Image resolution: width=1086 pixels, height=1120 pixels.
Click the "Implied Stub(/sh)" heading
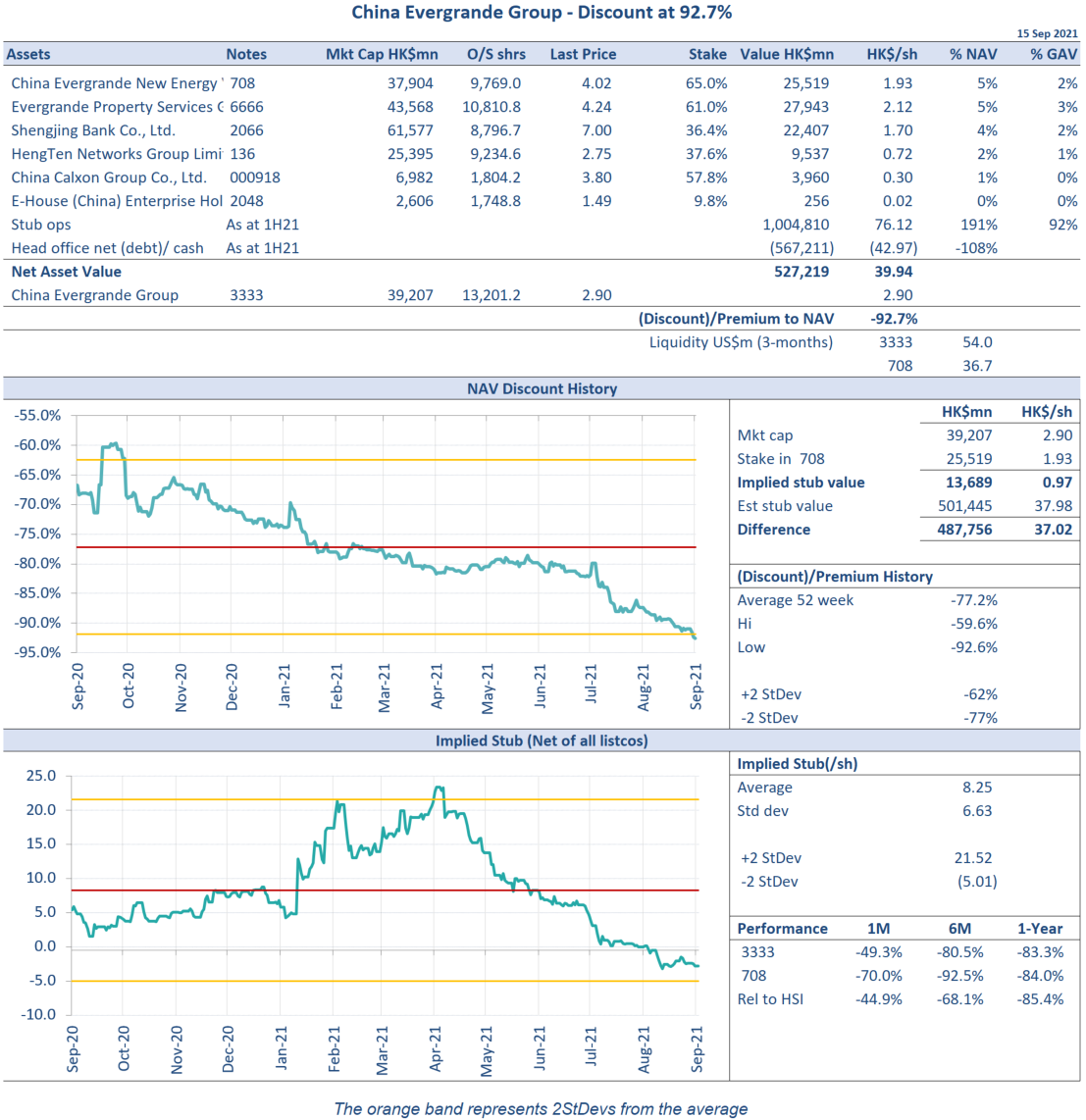798,764
